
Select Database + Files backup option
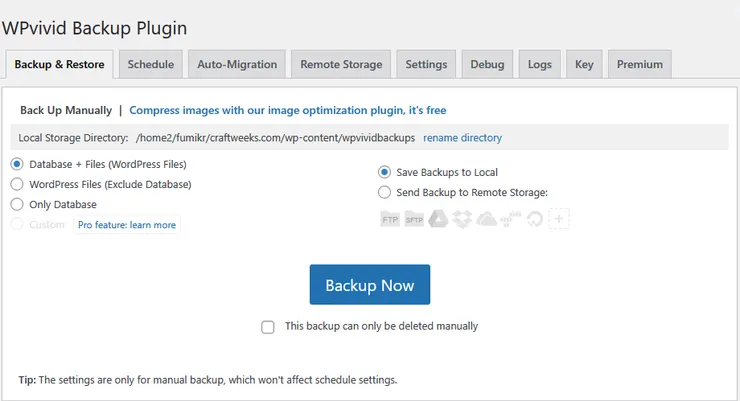point(17,164)
